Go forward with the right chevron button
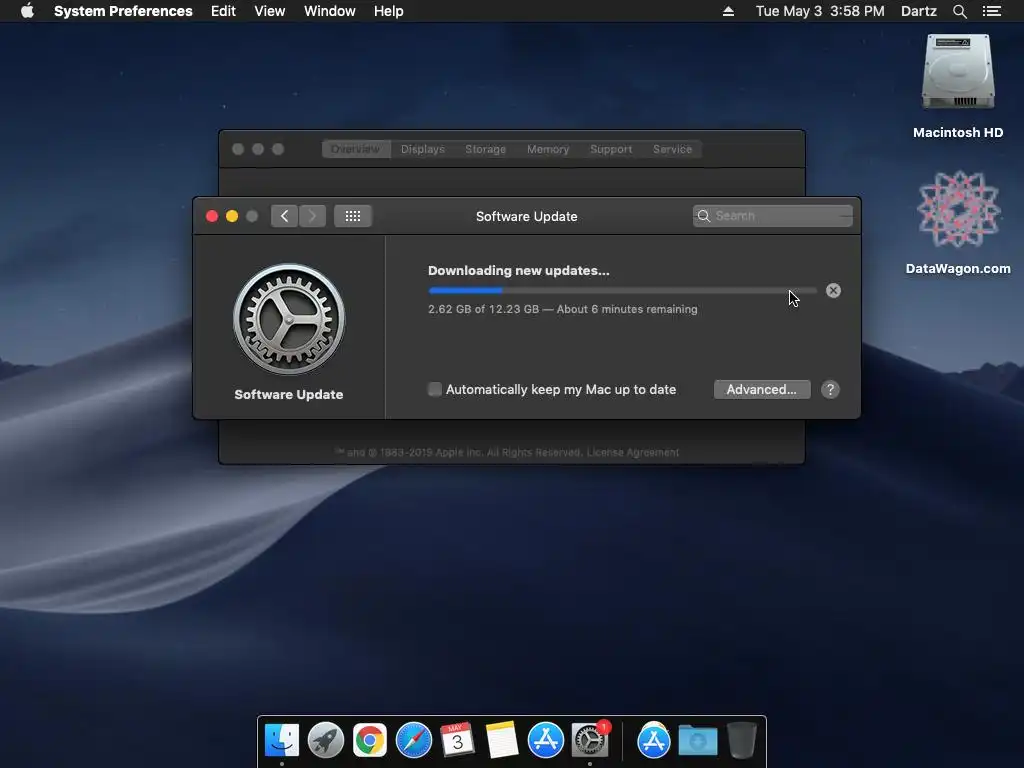The width and height of the screenshot is (1024, 768). [x=312, y=216]
